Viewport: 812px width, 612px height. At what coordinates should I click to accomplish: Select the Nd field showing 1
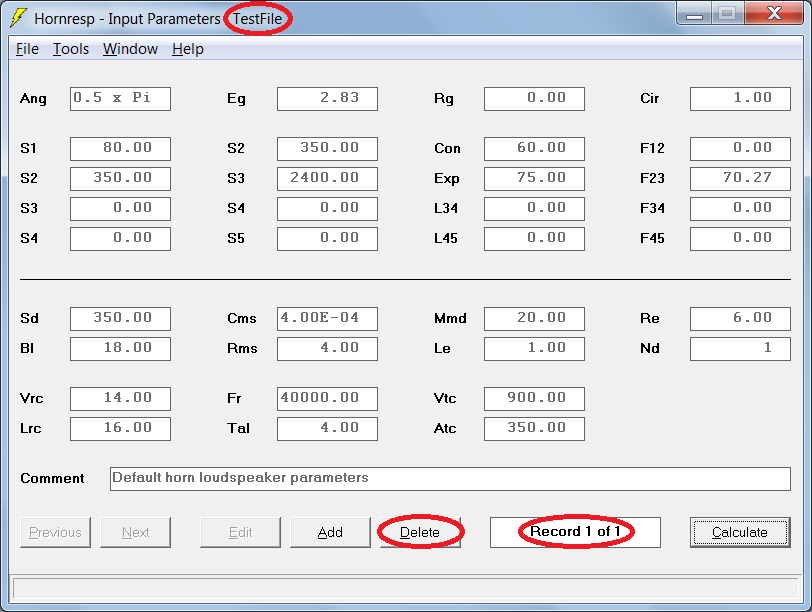741,348
